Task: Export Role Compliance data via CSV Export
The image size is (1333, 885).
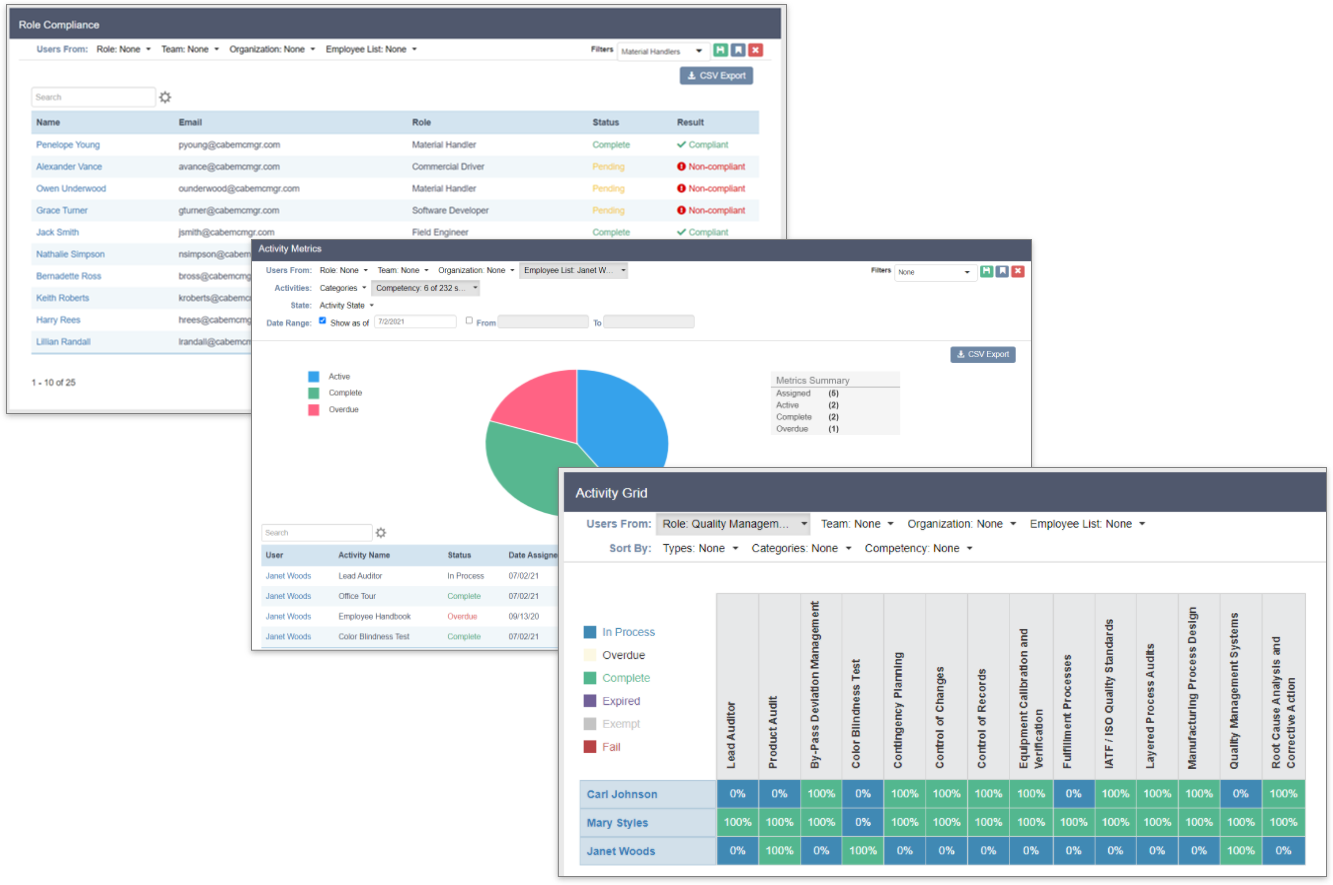Action: [716, 75]
